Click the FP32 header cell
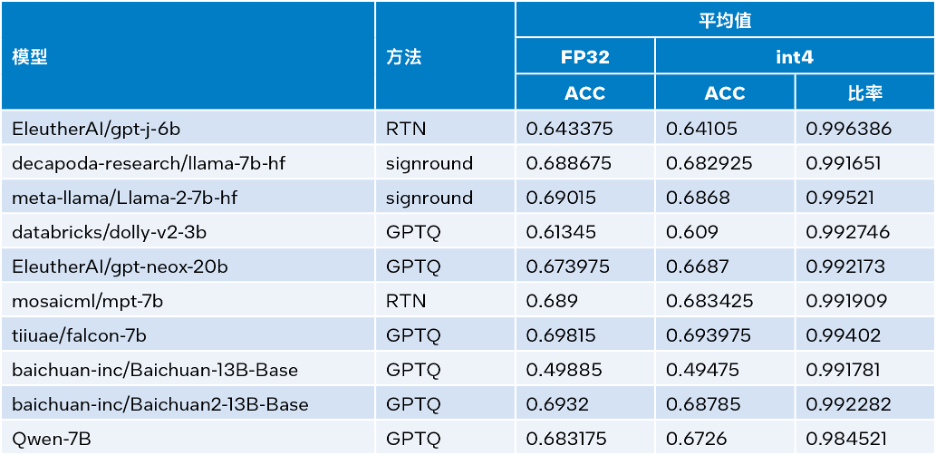936x456 pixels. 585,57
